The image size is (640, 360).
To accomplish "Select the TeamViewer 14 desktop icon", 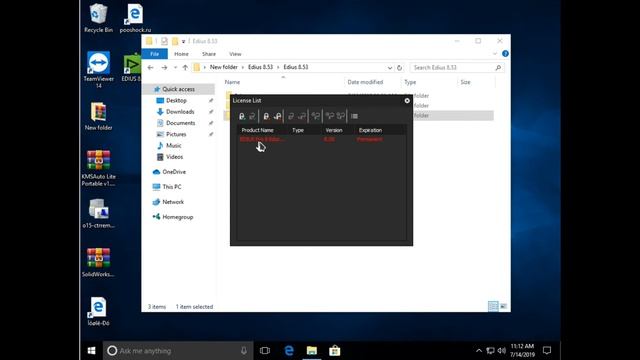I will (x=98, y=69).
